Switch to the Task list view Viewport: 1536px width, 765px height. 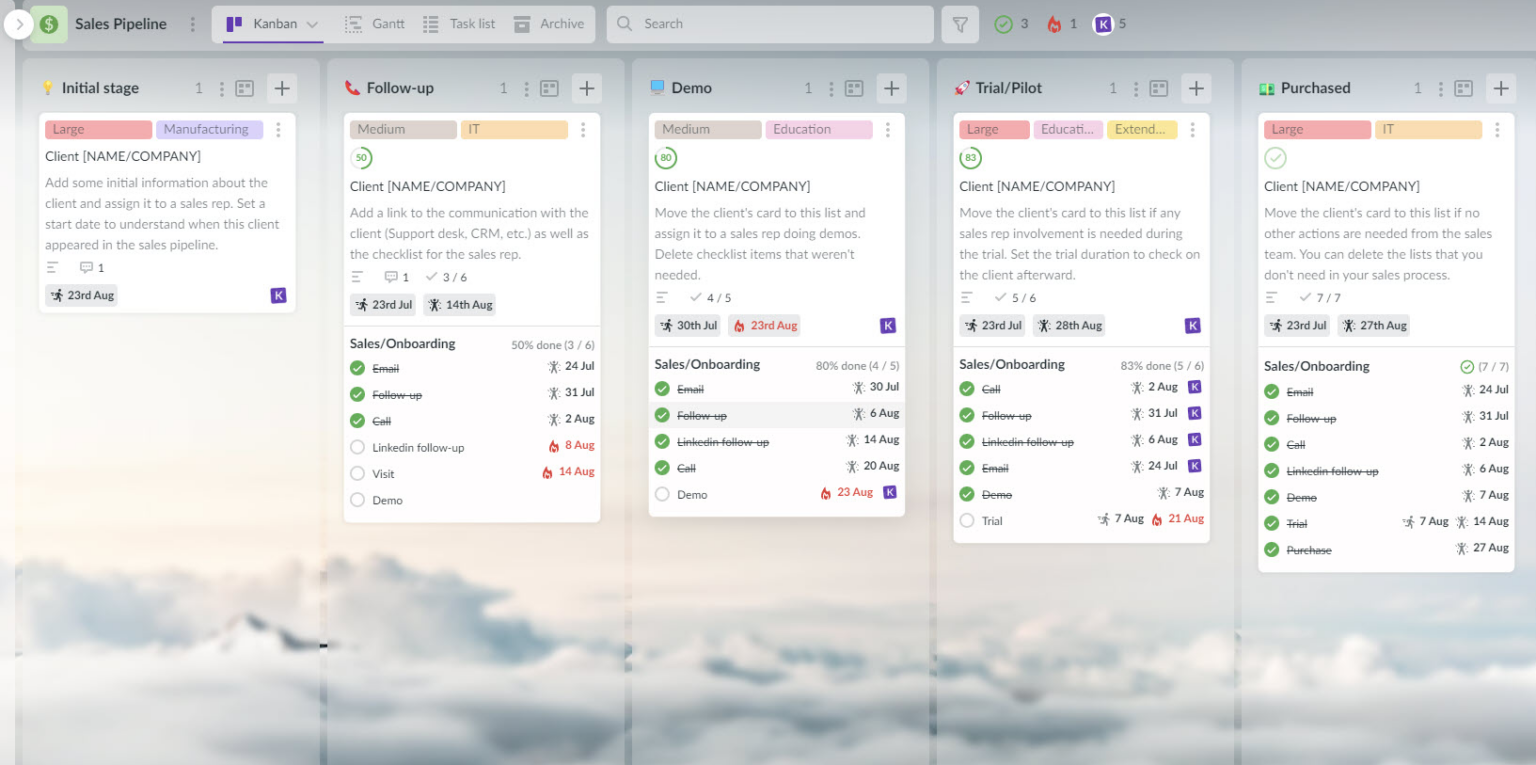click(x=459, y=24)
